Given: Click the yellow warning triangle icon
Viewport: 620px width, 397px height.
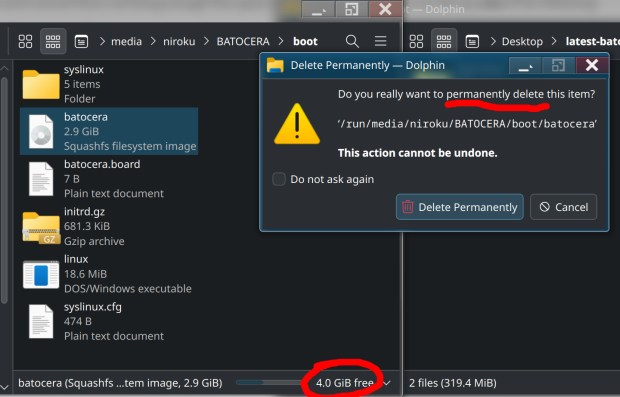Looking at the screenshot, I should [x=297, y=125].
